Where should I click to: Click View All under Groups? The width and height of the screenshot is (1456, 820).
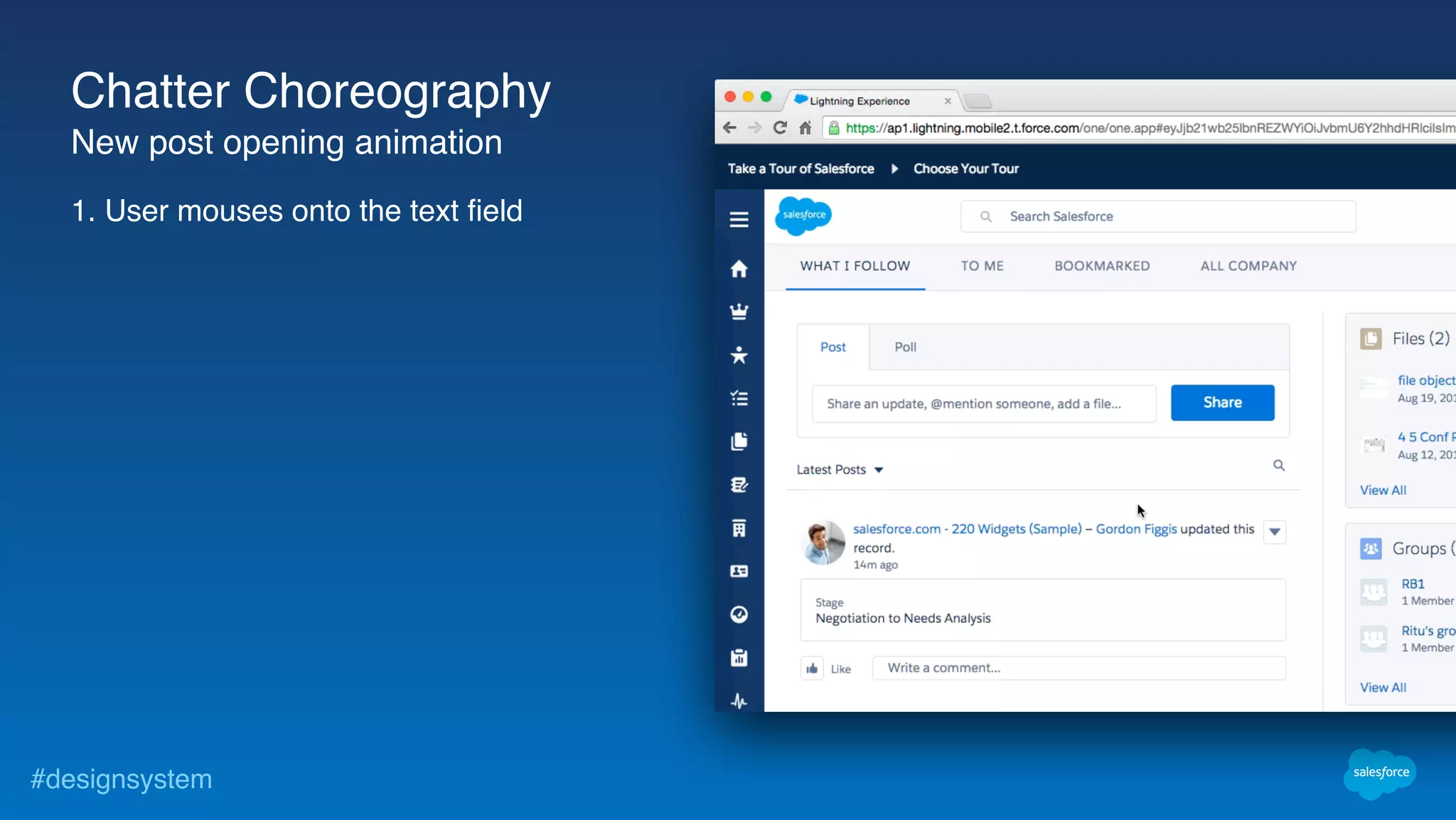[1383, 688]
